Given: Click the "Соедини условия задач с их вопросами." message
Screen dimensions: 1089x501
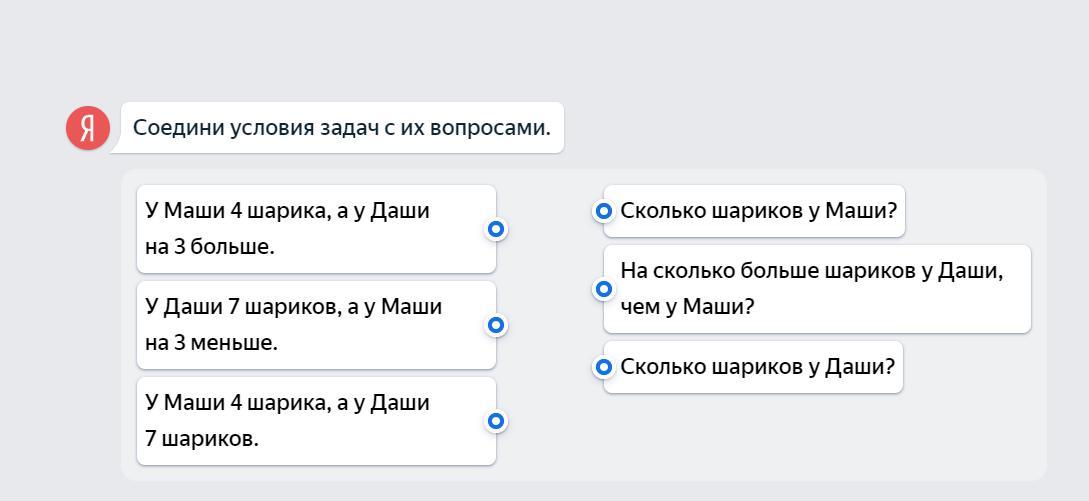Looking at the screenshot, I should 341,128.
